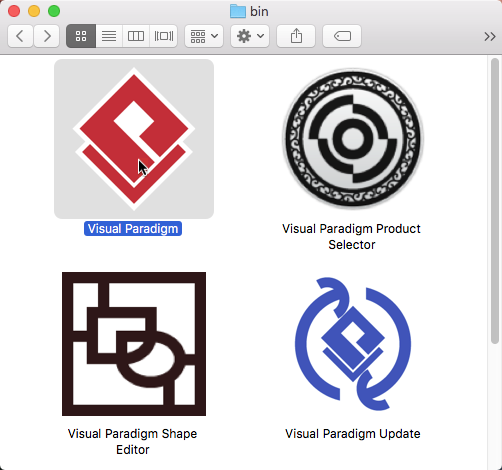Switch to icon view mode
This screenshot has width=502, height=470.
click(81, 36)
